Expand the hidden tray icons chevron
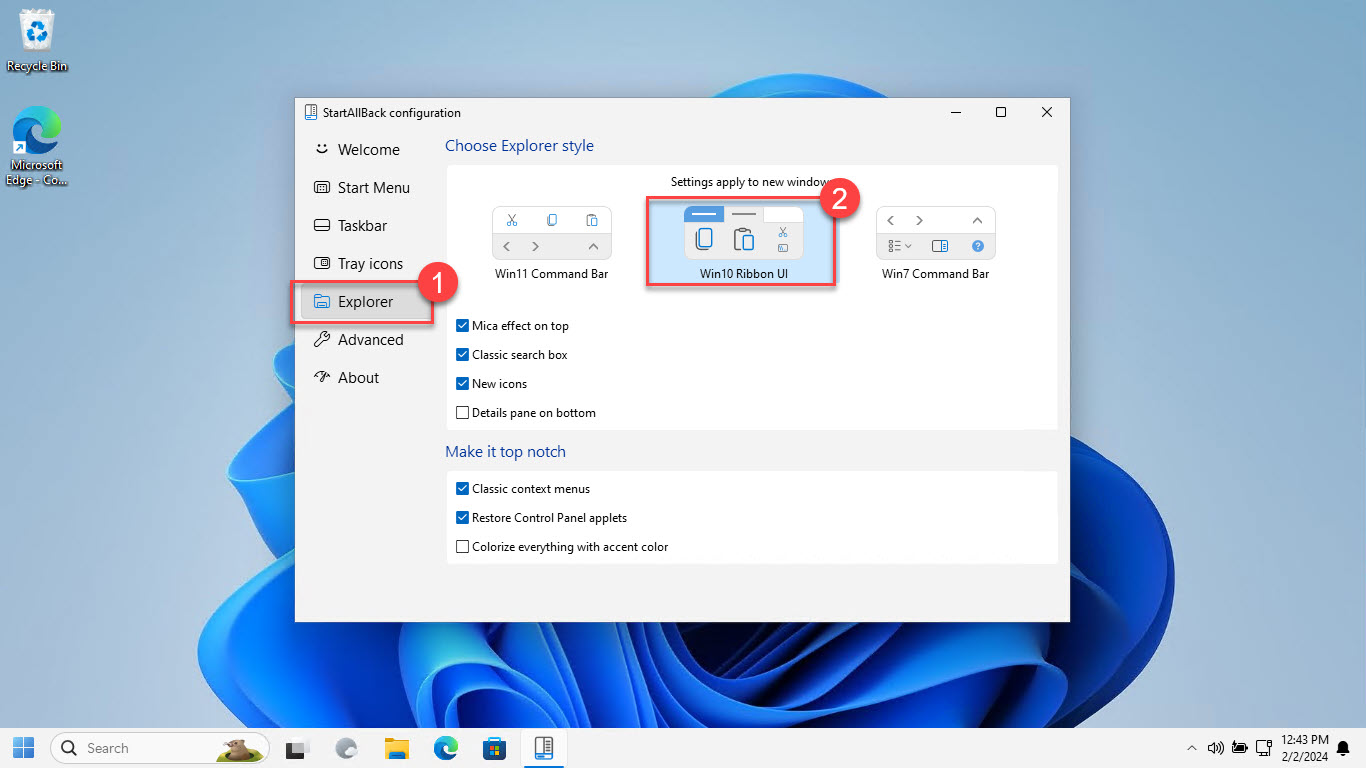This screenshot has width=1366, height=768. (x=1191, y=747)
